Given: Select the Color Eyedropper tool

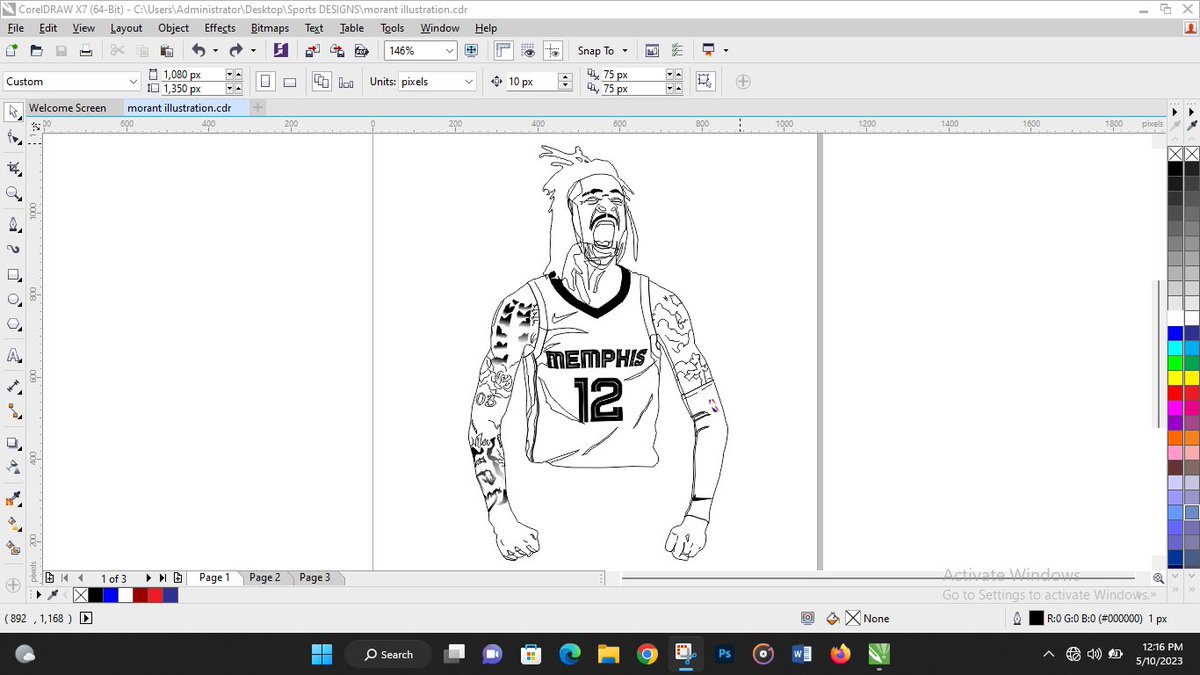Looking at the screenshot, I should click(x=14, y=499).
